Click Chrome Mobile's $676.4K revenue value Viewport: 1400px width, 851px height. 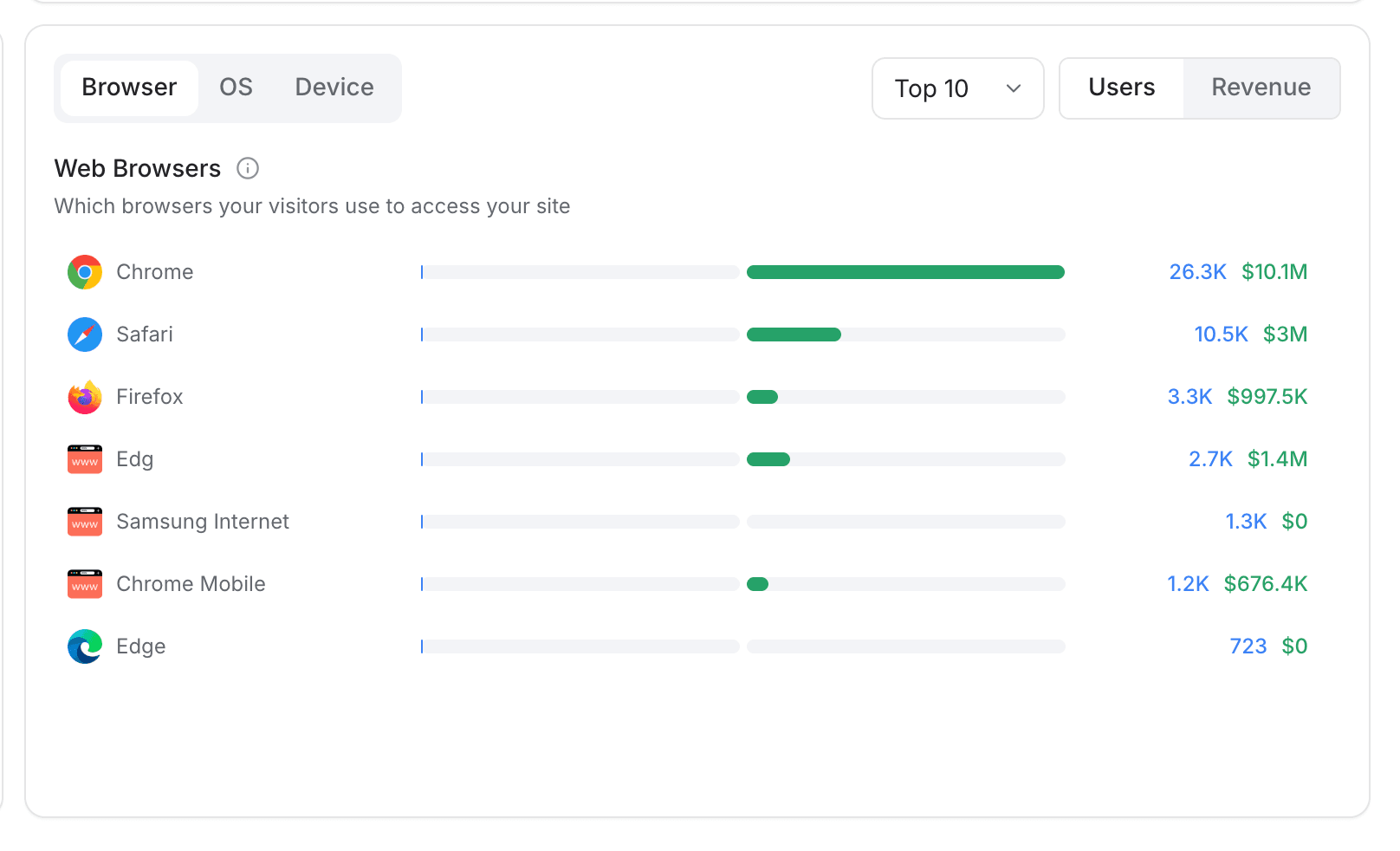(x=1266, y=584)
